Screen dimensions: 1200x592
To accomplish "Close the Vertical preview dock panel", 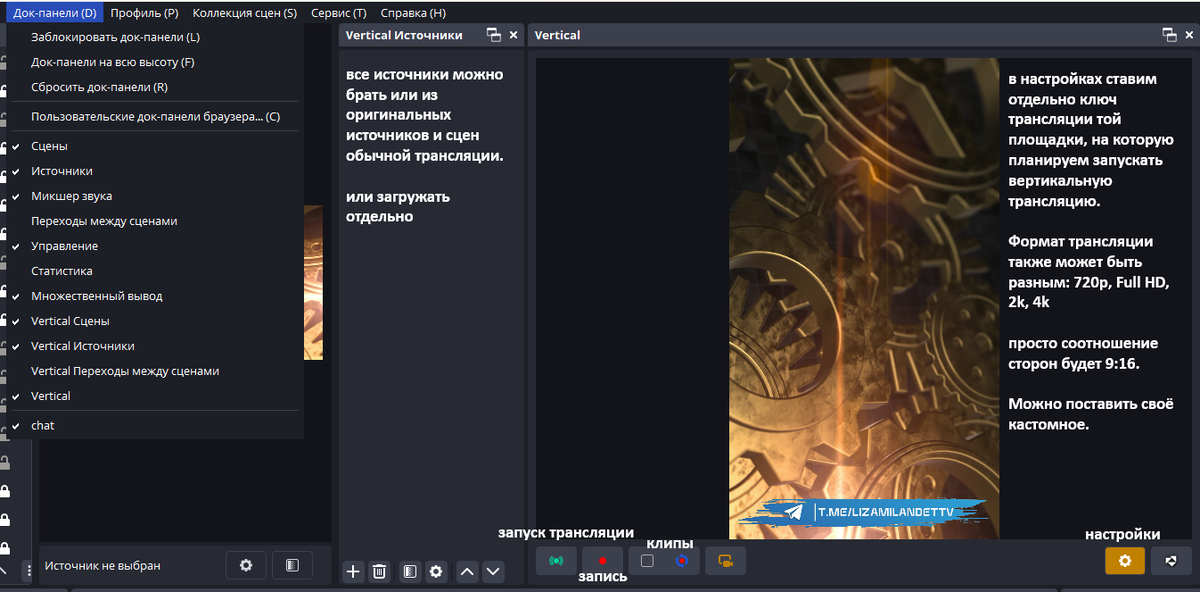I will (x=1189, y=35).
